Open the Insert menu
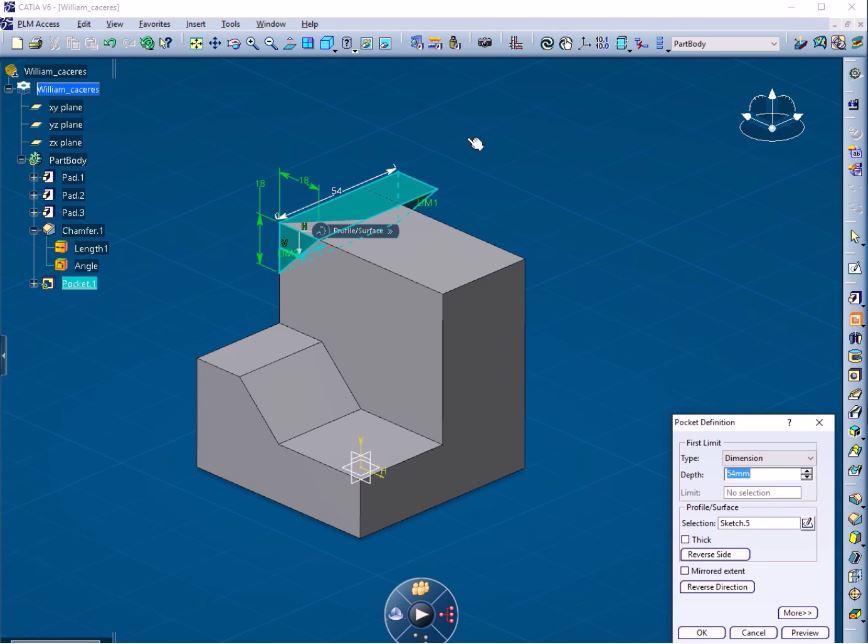The image size is (868, 644). pos(195,24)
